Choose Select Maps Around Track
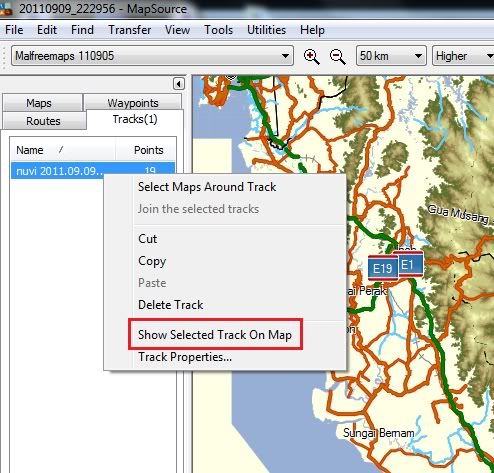Viewport: 494px width, 473px height. click(x=207, y=187)
